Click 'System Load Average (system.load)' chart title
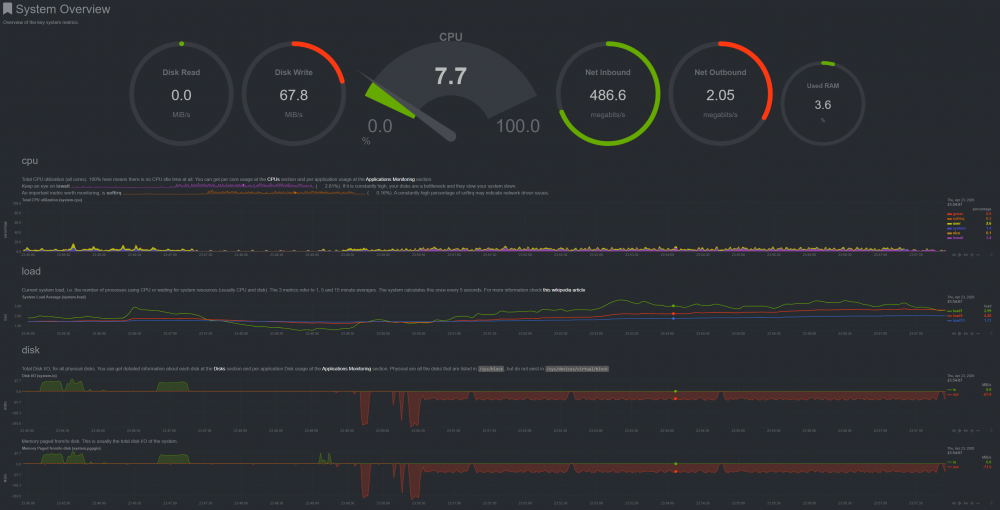 (53, 296)
